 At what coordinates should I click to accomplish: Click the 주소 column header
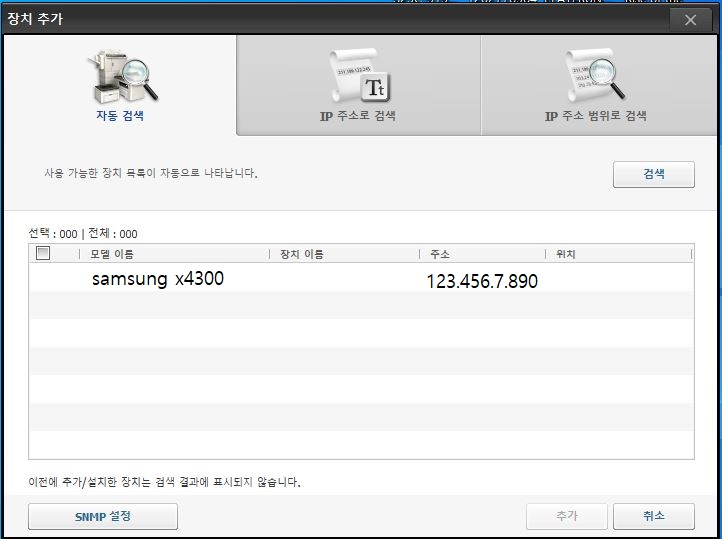[x=440, y=254]
